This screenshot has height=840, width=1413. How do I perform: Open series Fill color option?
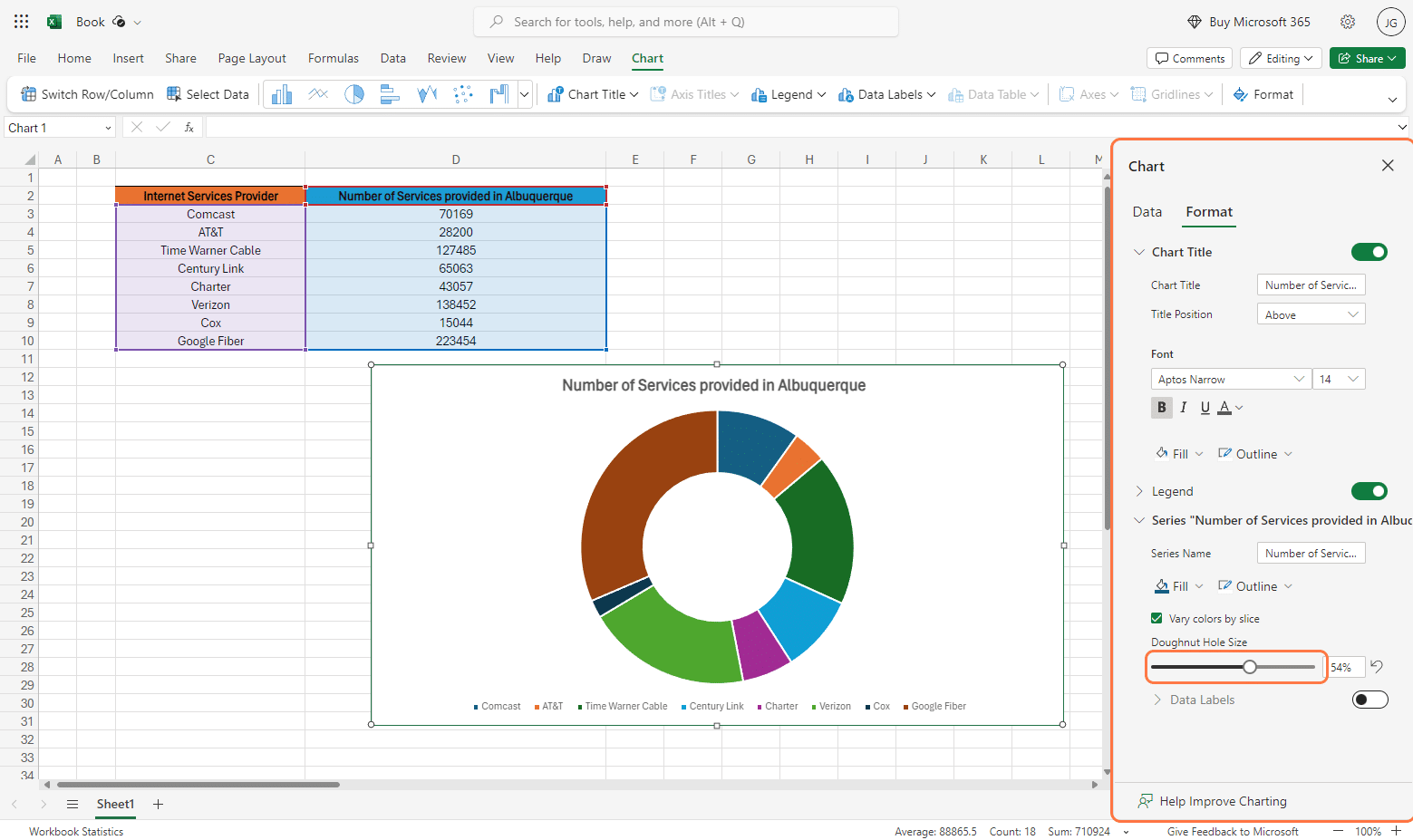[x=1179, y=586]
